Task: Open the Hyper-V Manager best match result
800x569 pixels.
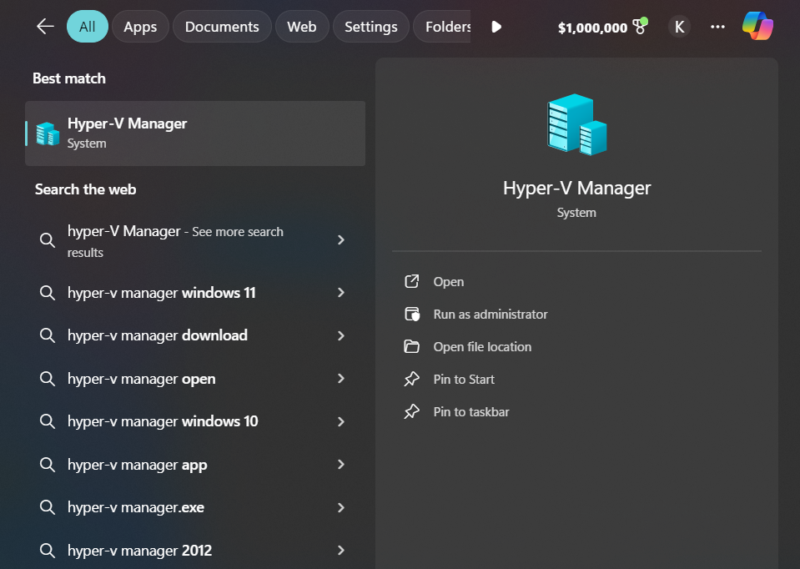Action: point(195,133)
